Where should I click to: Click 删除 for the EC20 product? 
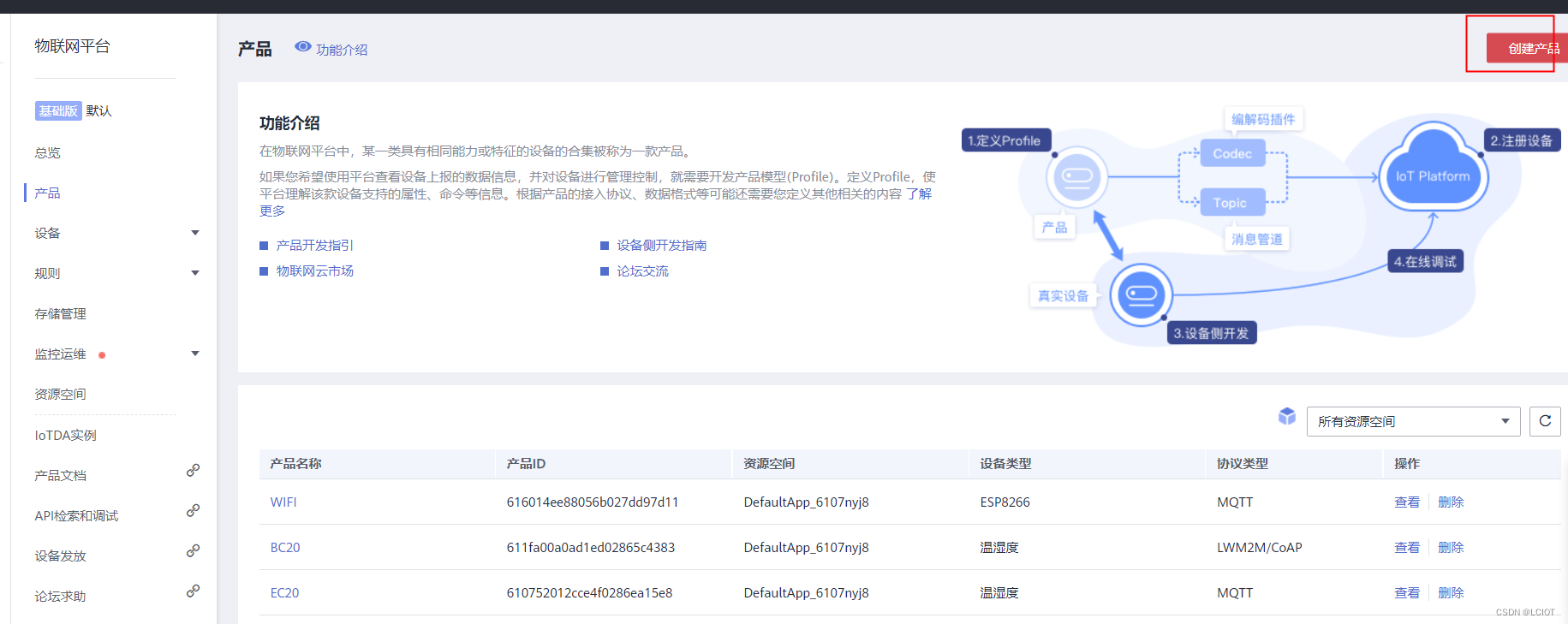tap(1451, 592)
